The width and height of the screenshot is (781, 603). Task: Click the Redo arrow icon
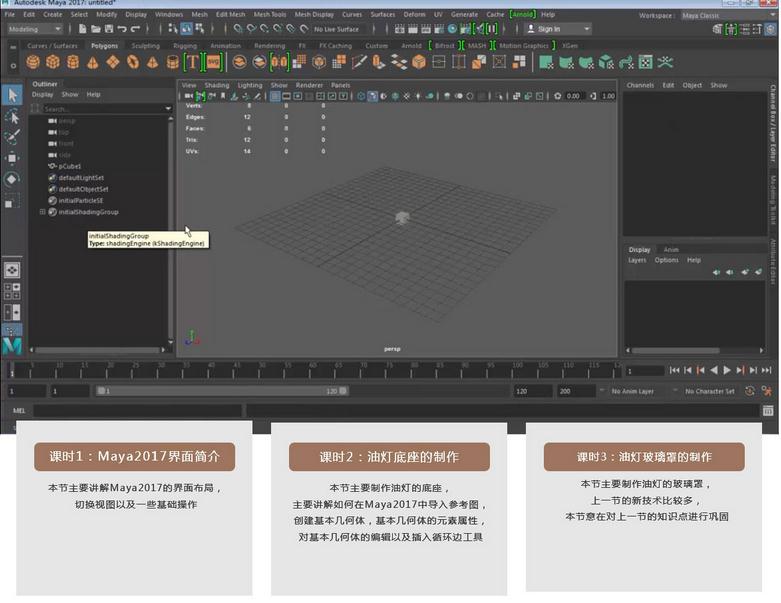(135, 29)
